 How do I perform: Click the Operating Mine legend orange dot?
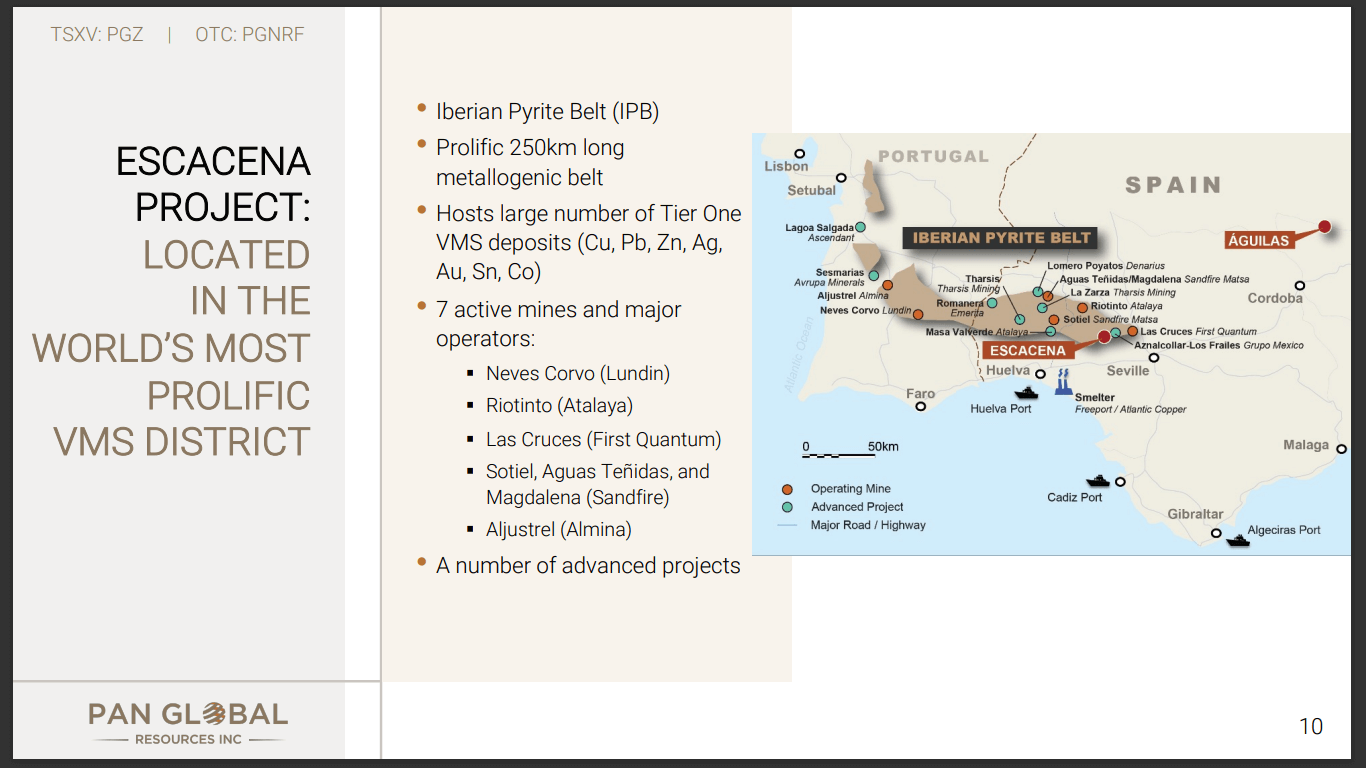click(x=788, y=489)
